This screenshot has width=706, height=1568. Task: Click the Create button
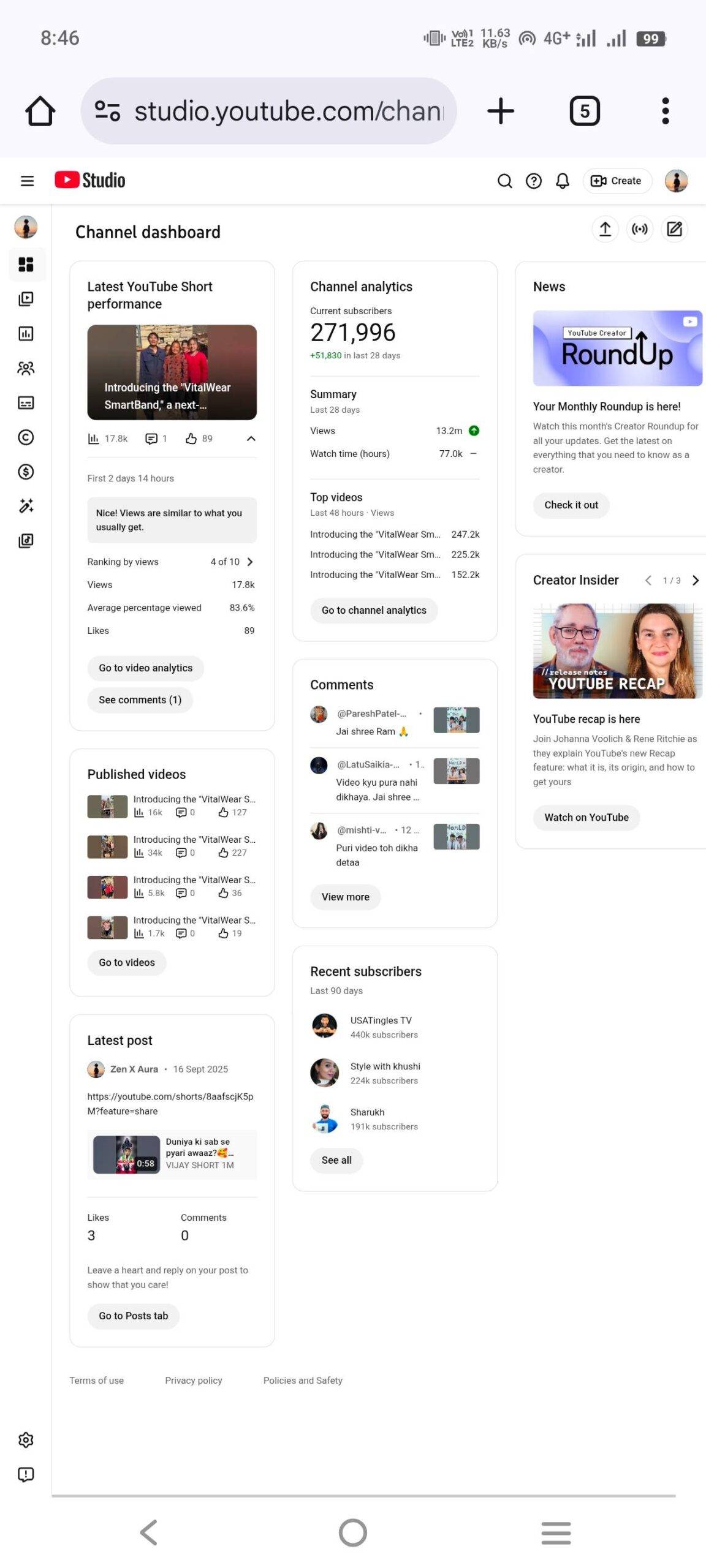[x=617, y=181]
